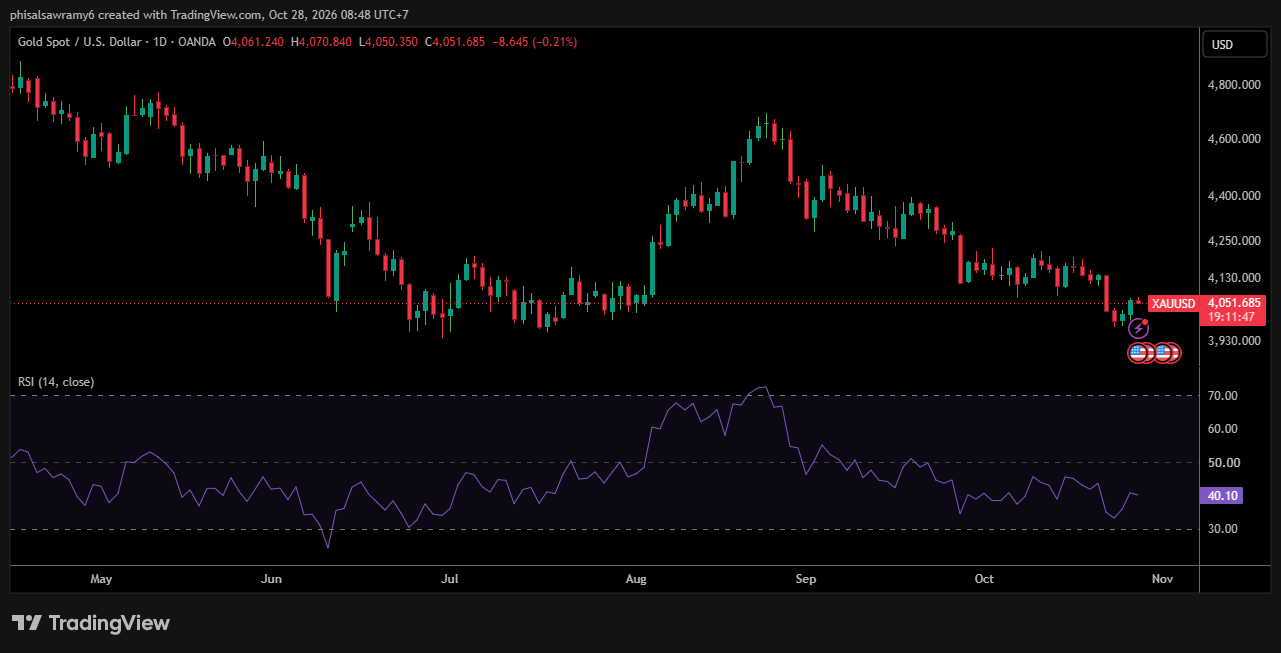
Task: Click the RSI 50.00 level label
Action: (1223, 463)
